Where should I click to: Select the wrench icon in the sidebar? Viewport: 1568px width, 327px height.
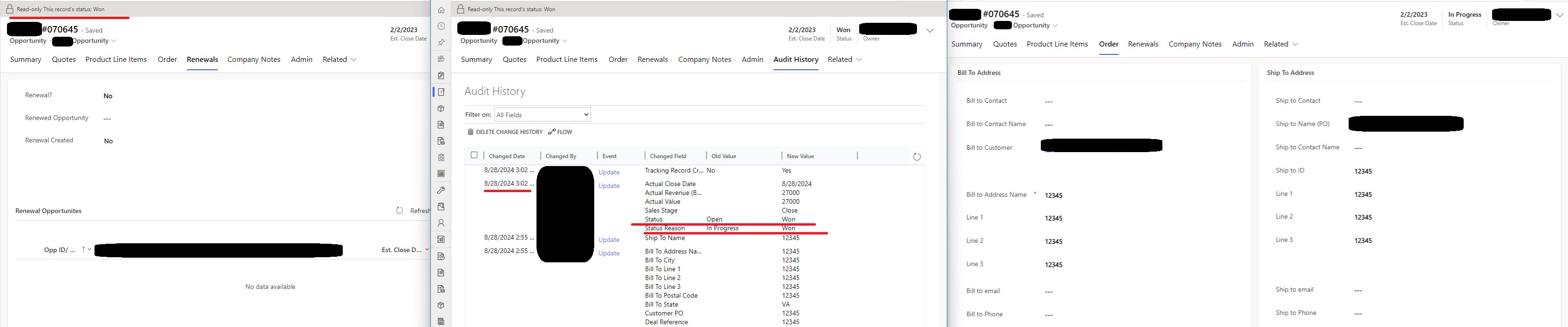441,190
